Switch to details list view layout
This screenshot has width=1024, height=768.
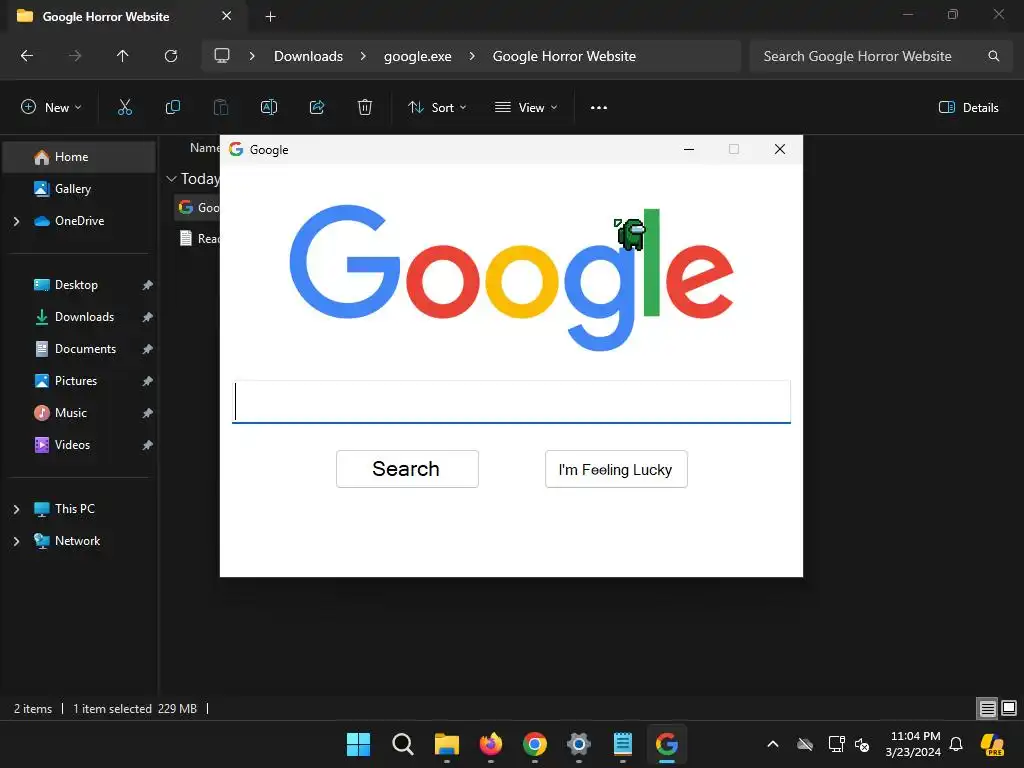point(987,708)
